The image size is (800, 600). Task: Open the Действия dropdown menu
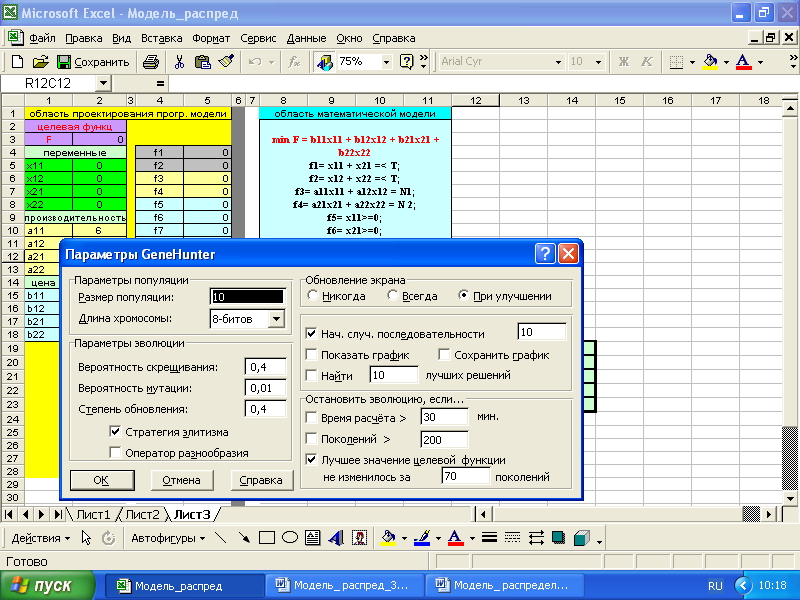(41, 538)
